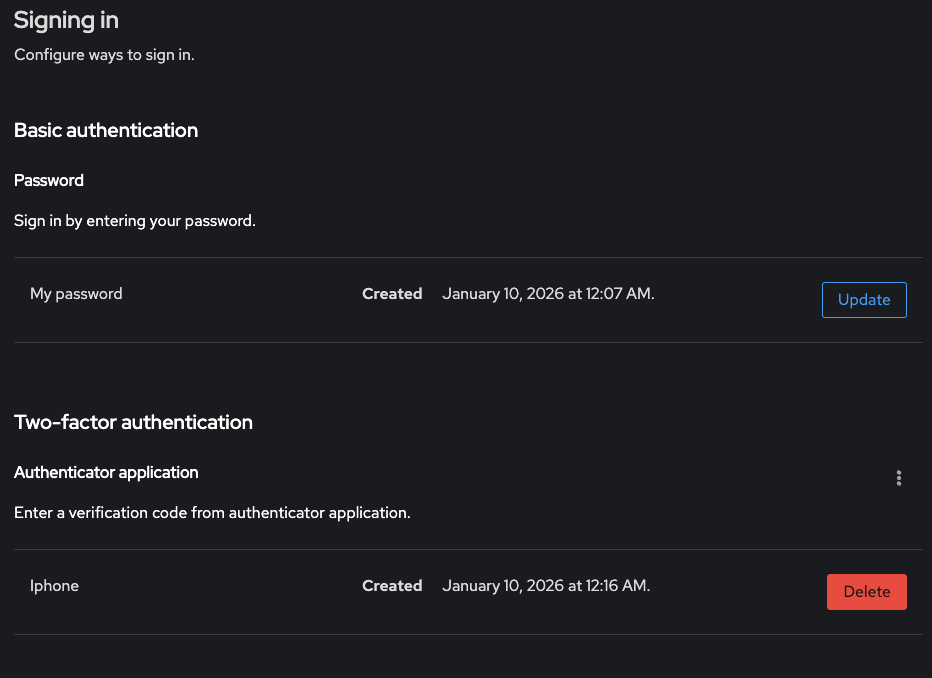Click the 'Enter a verification code' description
The image size is (932, 678).
[x=212, y=513]
